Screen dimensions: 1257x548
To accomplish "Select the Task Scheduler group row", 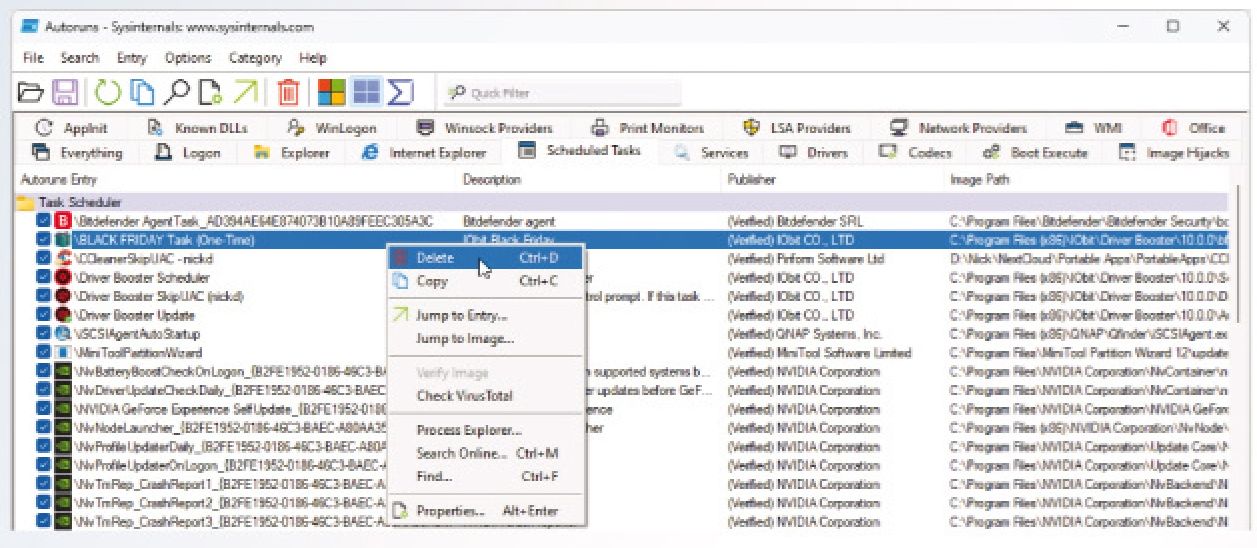I will (x=622, y=202).
